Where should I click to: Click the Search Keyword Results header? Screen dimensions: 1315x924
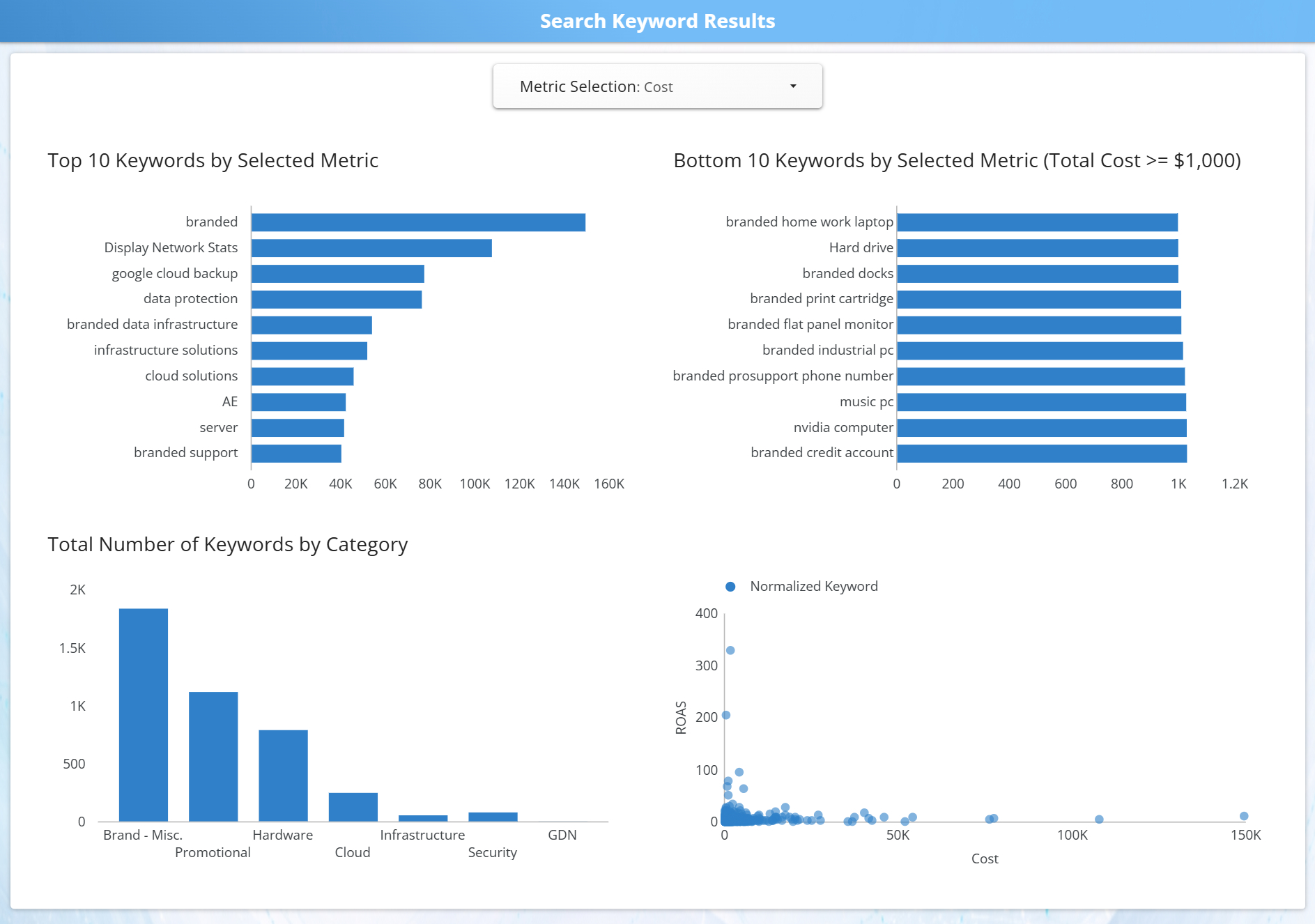click(657, 20)
